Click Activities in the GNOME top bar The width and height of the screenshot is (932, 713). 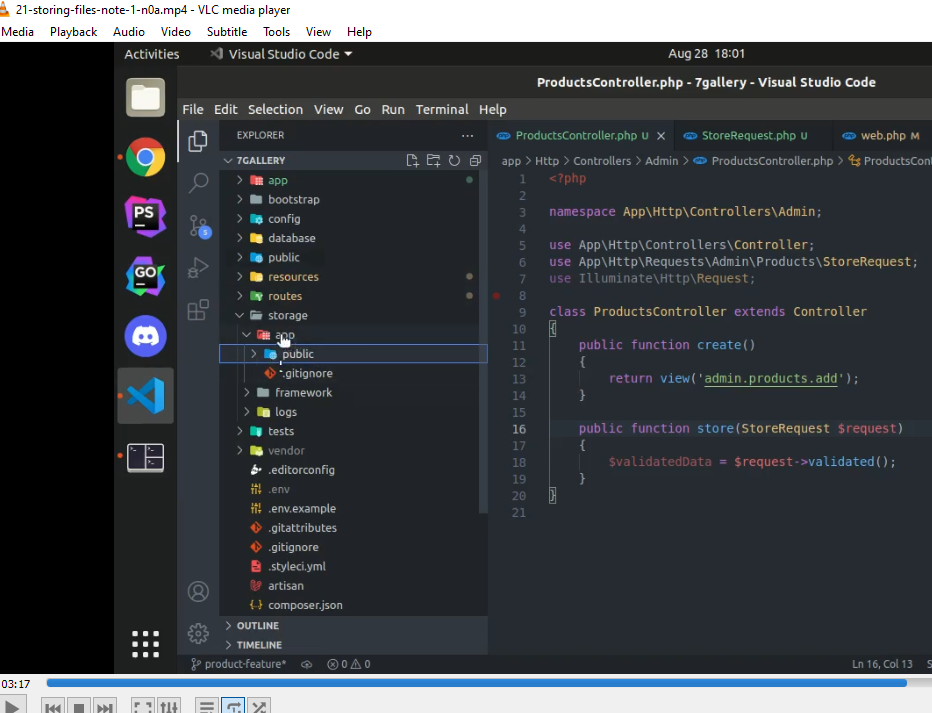[152, 54]
